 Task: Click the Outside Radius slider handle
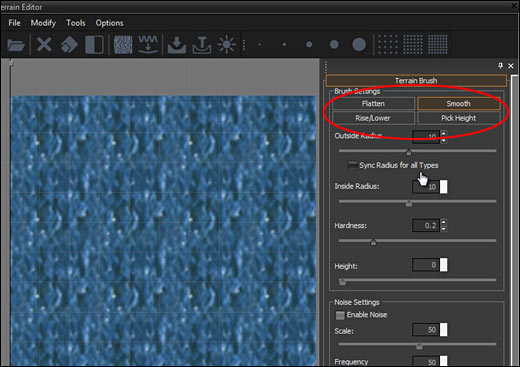[x=409, y=152]
